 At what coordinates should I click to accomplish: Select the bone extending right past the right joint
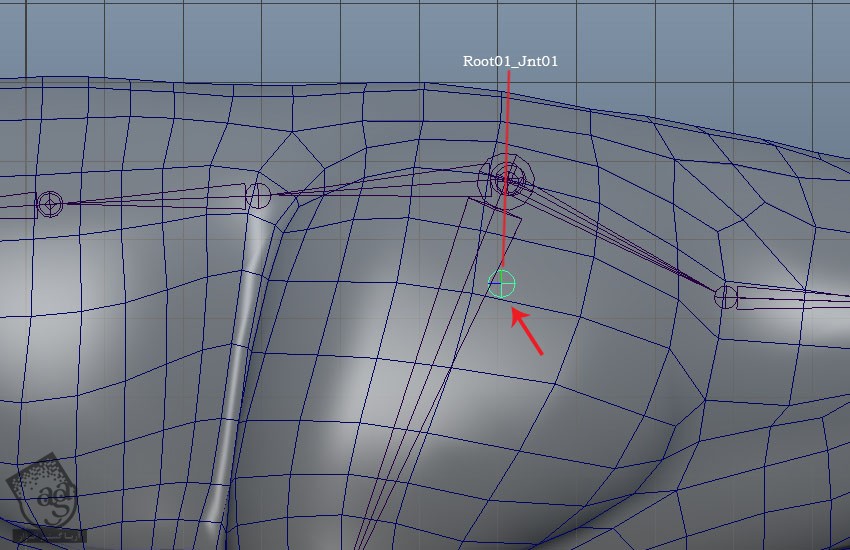point(790,299)
